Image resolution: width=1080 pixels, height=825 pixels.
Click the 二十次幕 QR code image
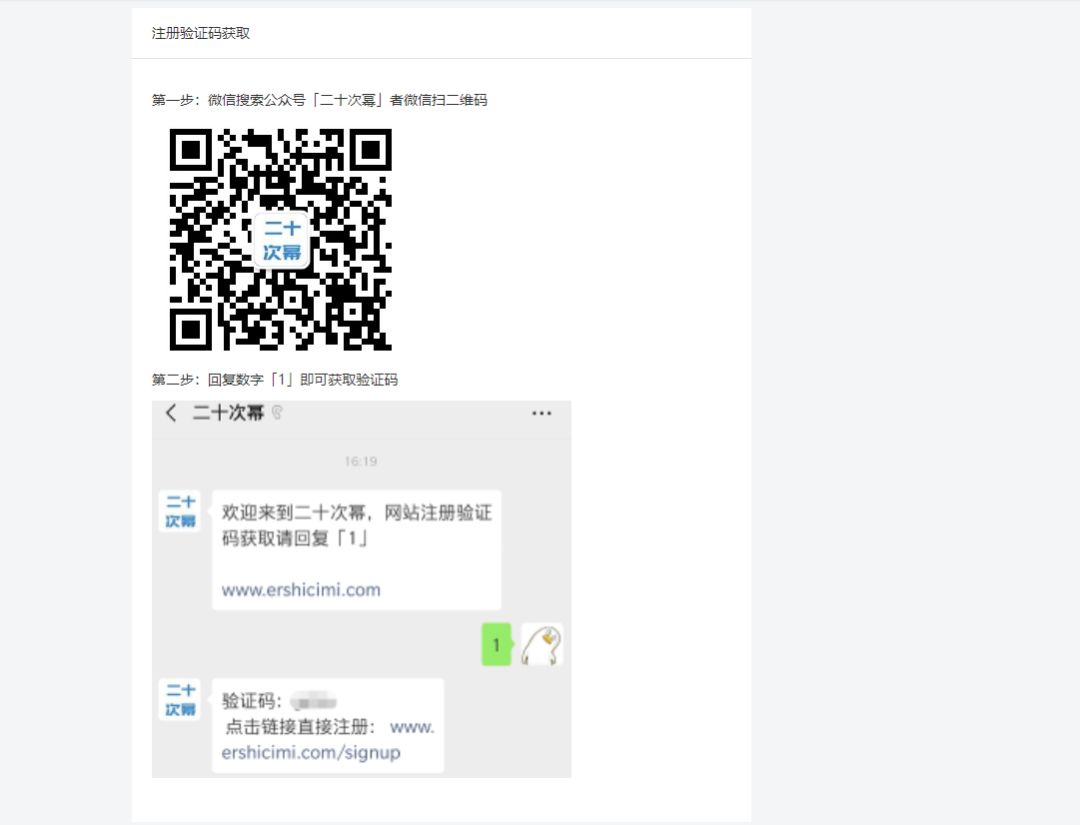(280, 239)
